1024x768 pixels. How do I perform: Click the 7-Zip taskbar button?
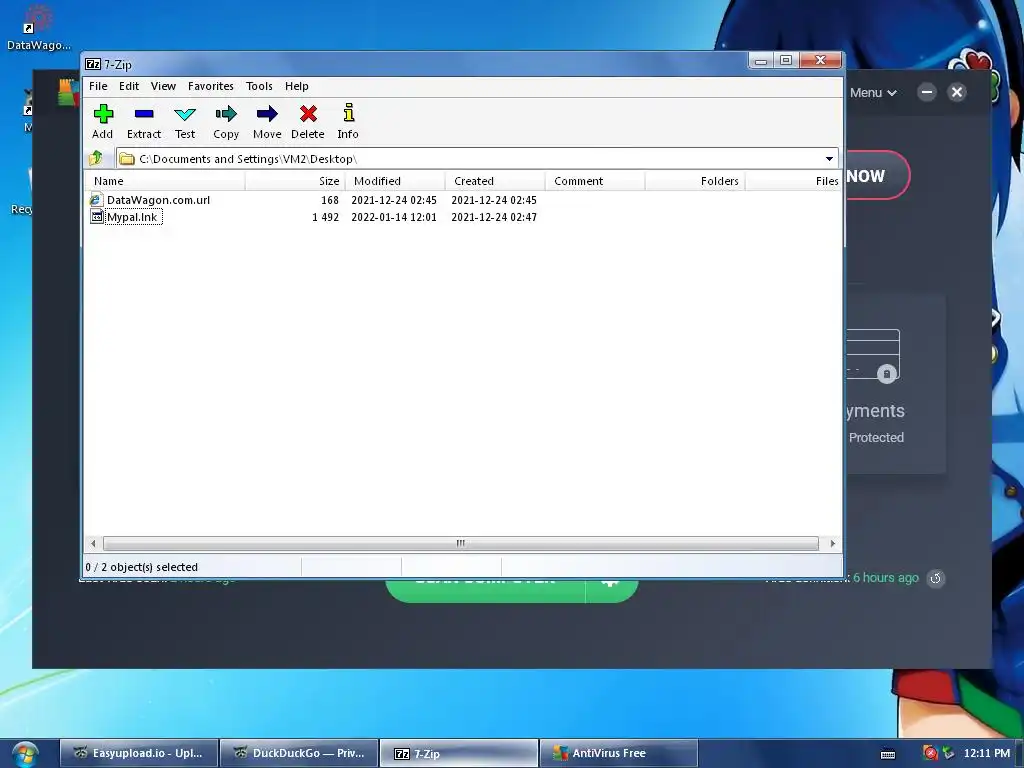pos(459,754)
